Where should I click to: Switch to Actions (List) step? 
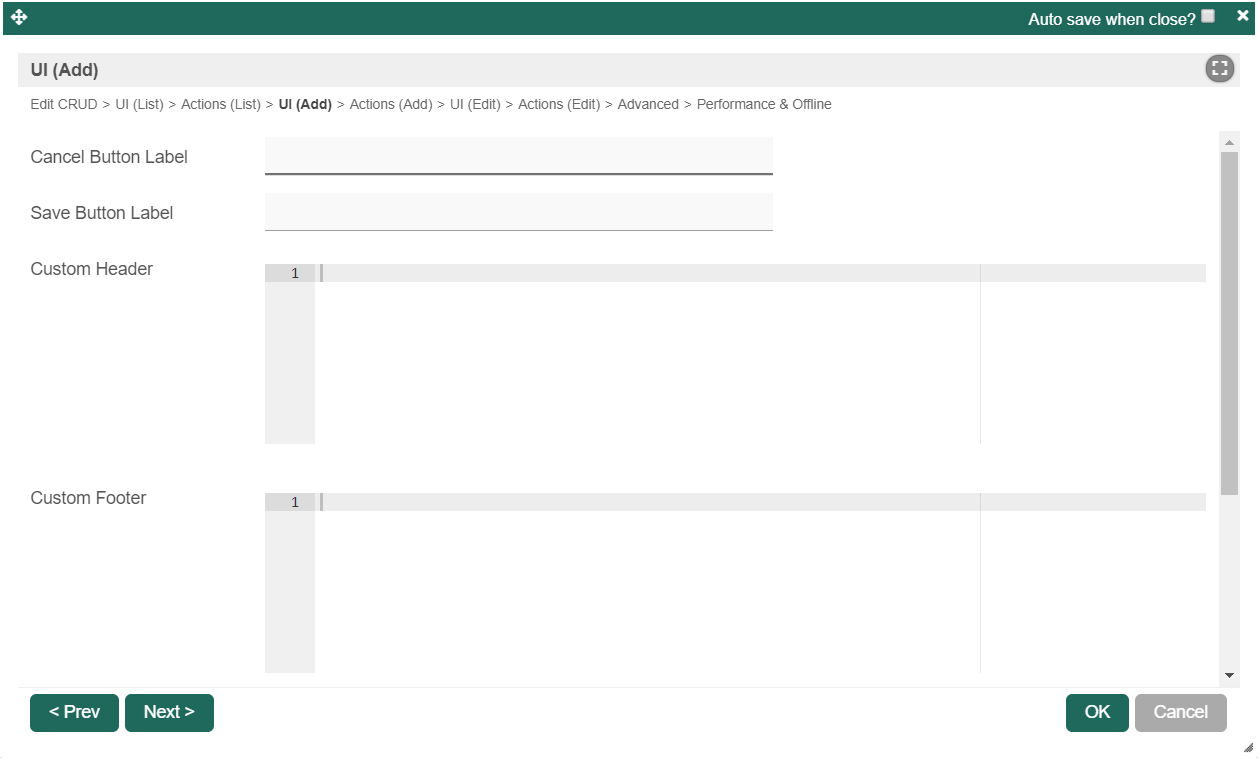click(x=221, y=104)
